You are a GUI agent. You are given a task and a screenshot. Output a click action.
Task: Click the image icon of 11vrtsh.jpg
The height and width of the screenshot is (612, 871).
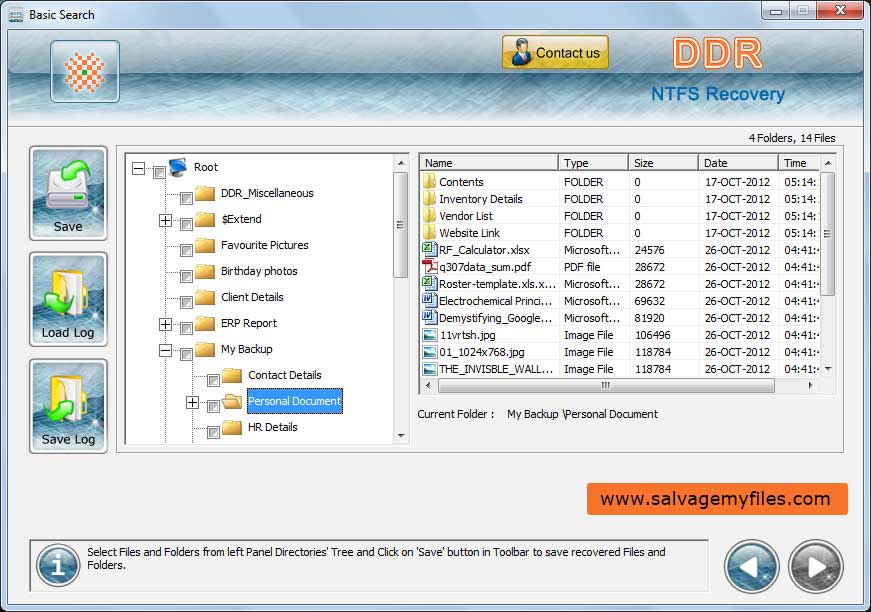click(x=429, y=335)
